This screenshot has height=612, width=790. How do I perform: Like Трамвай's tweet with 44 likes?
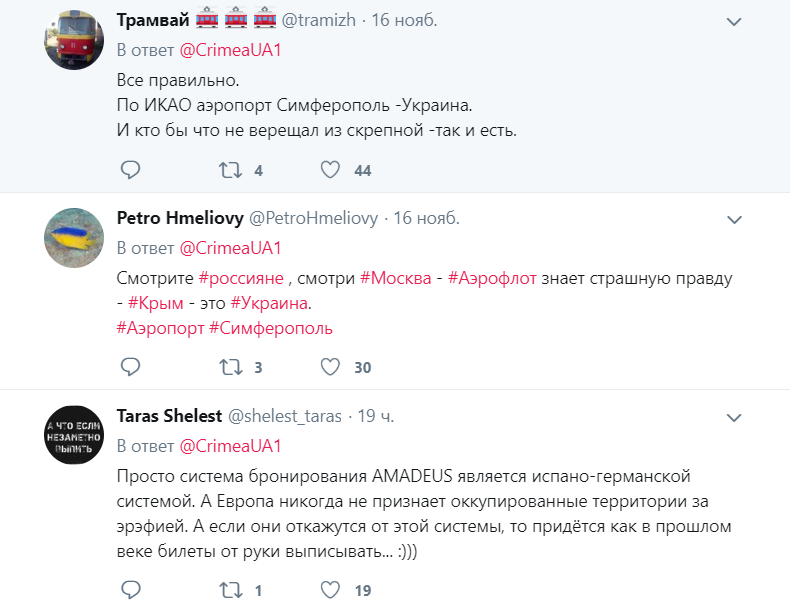(331, 170)
